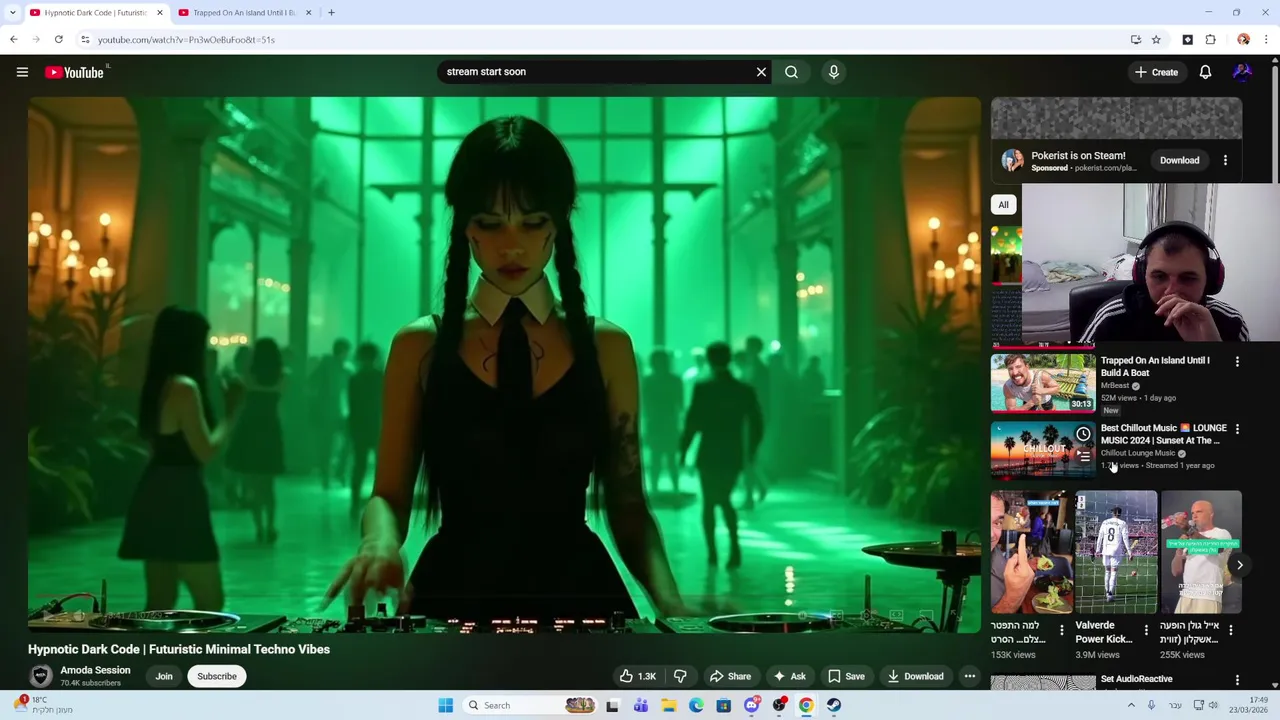This screenshot has width=1280, height=720.
Task: Open the notifications bell
Action: click(1205, 72)
